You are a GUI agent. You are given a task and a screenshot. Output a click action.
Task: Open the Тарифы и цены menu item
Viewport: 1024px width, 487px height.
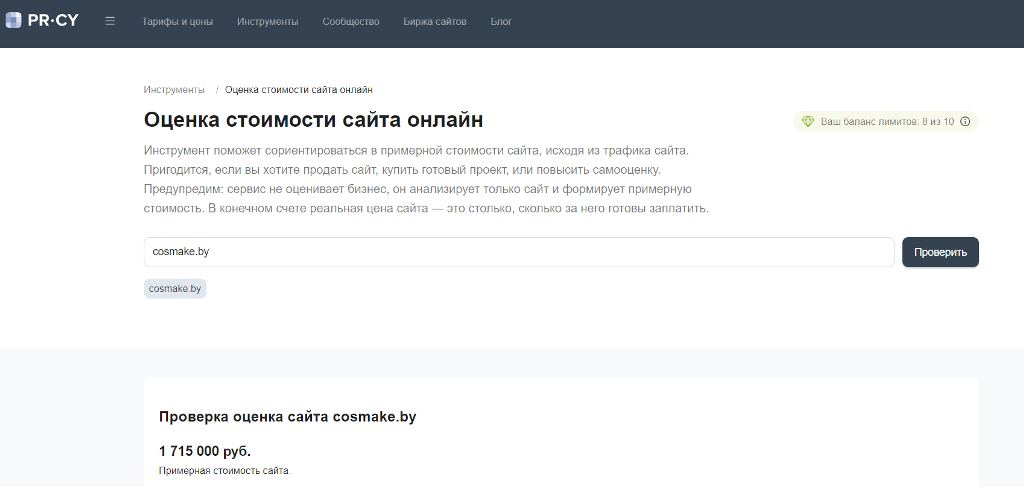tap(177, 21)
